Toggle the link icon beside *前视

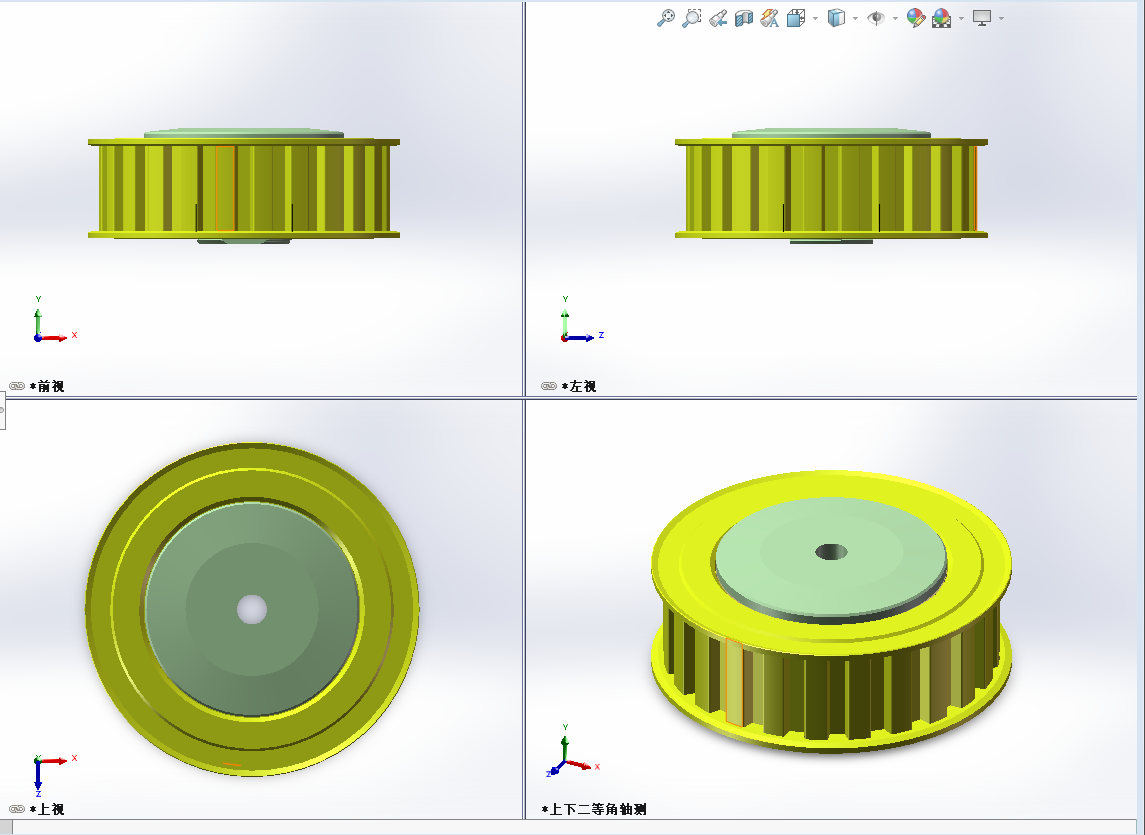tap(17, 386)
